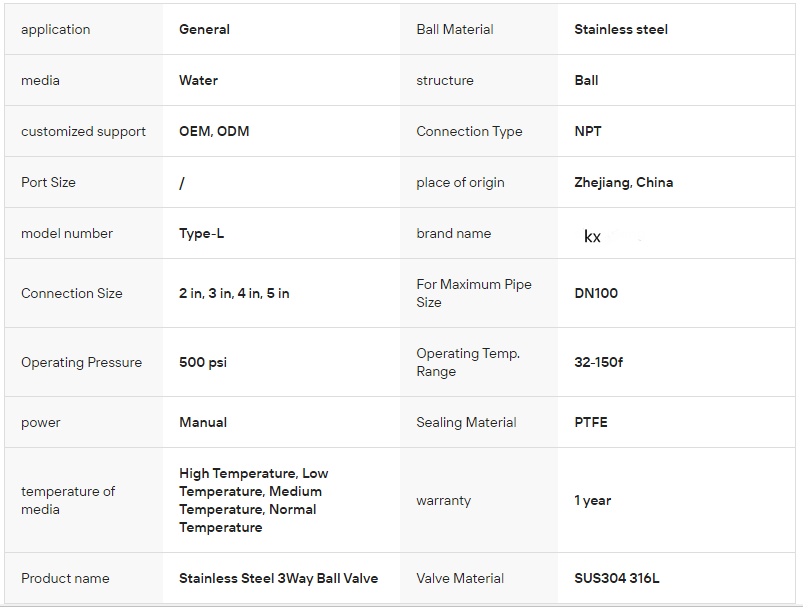Click the '2 in, 3 in, 4 in, 5 in' sizes
This screenshot has width=803, height=607.
[x=234, y=293]
